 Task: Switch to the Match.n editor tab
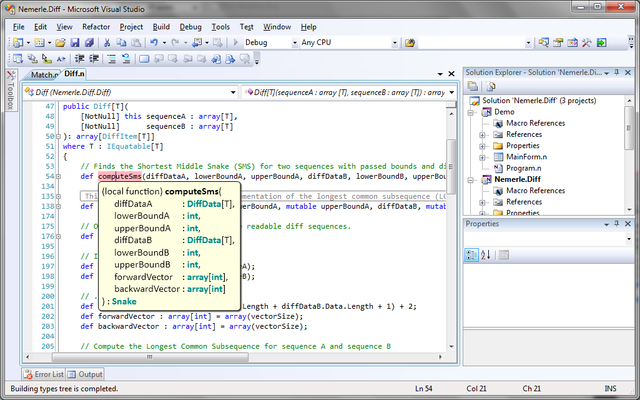click(44, 75)
